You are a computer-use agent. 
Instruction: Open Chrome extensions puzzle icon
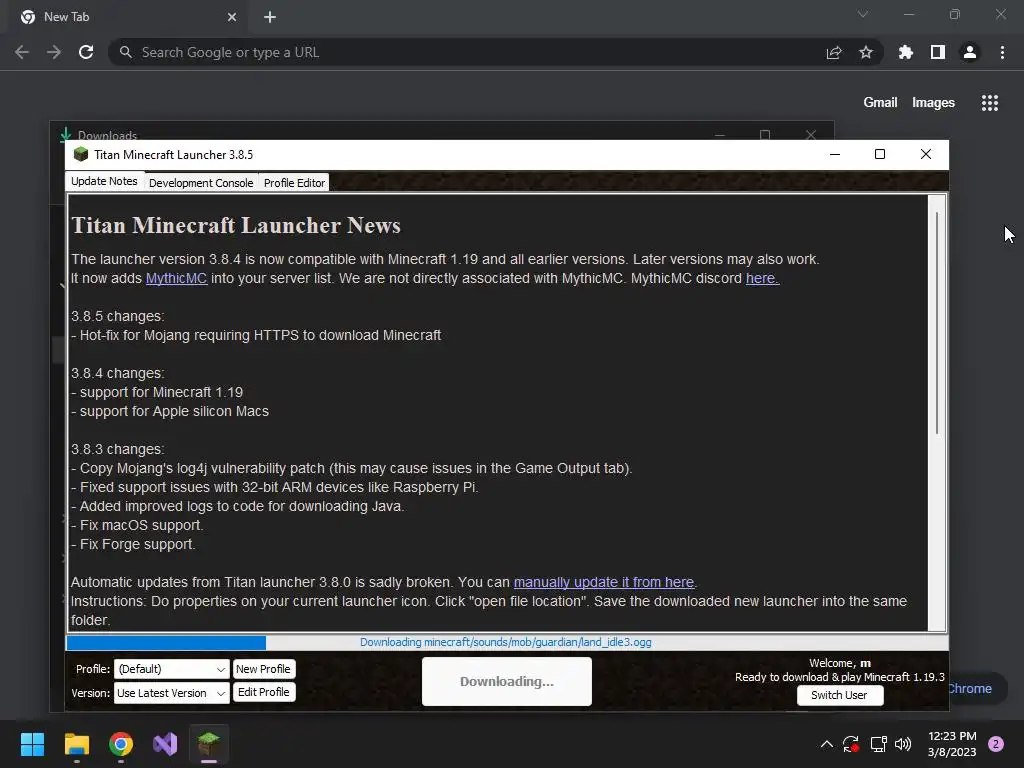[905, 52]
